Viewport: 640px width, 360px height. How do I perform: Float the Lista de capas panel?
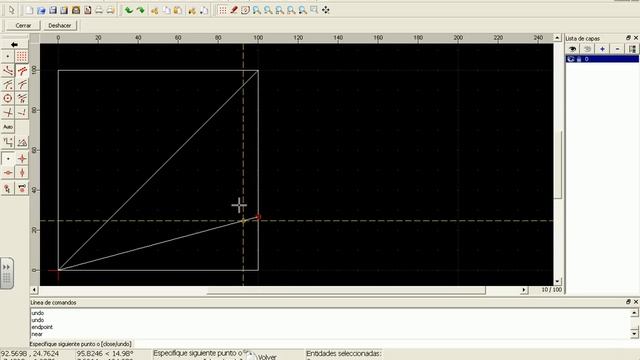coord(628,38)
